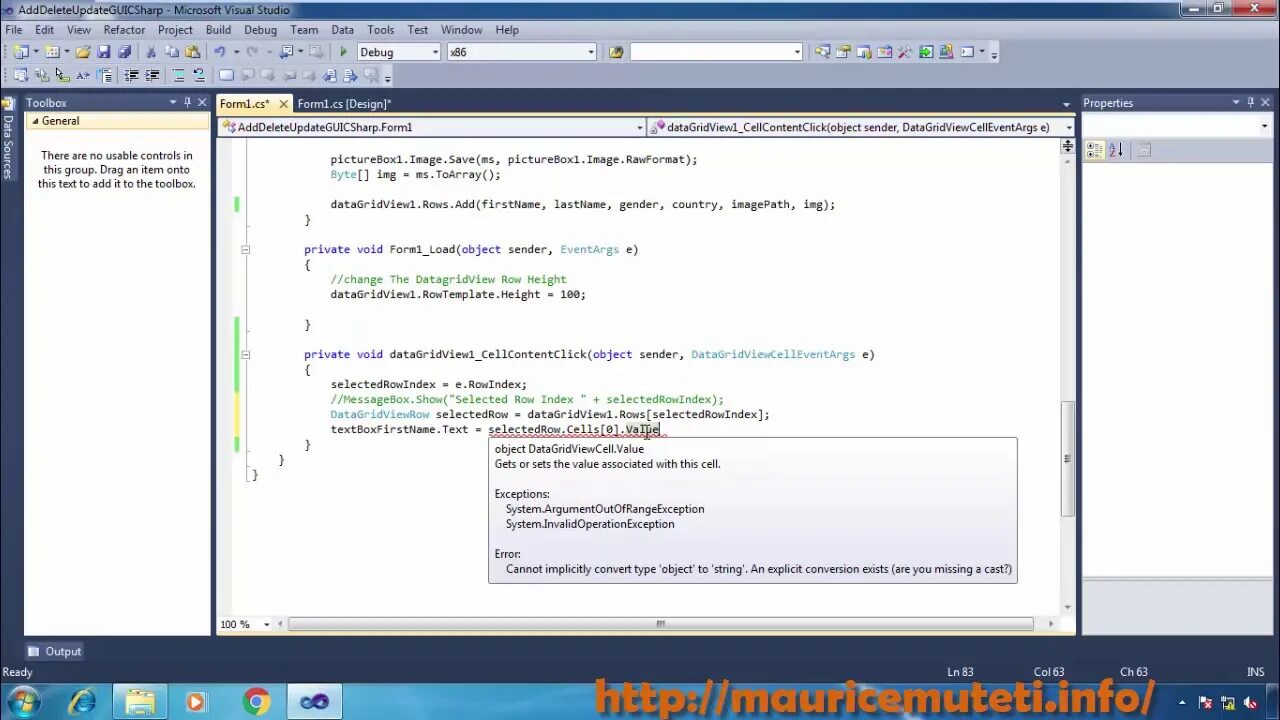
Task: Click the Save All icon
Action: point(124,52)
